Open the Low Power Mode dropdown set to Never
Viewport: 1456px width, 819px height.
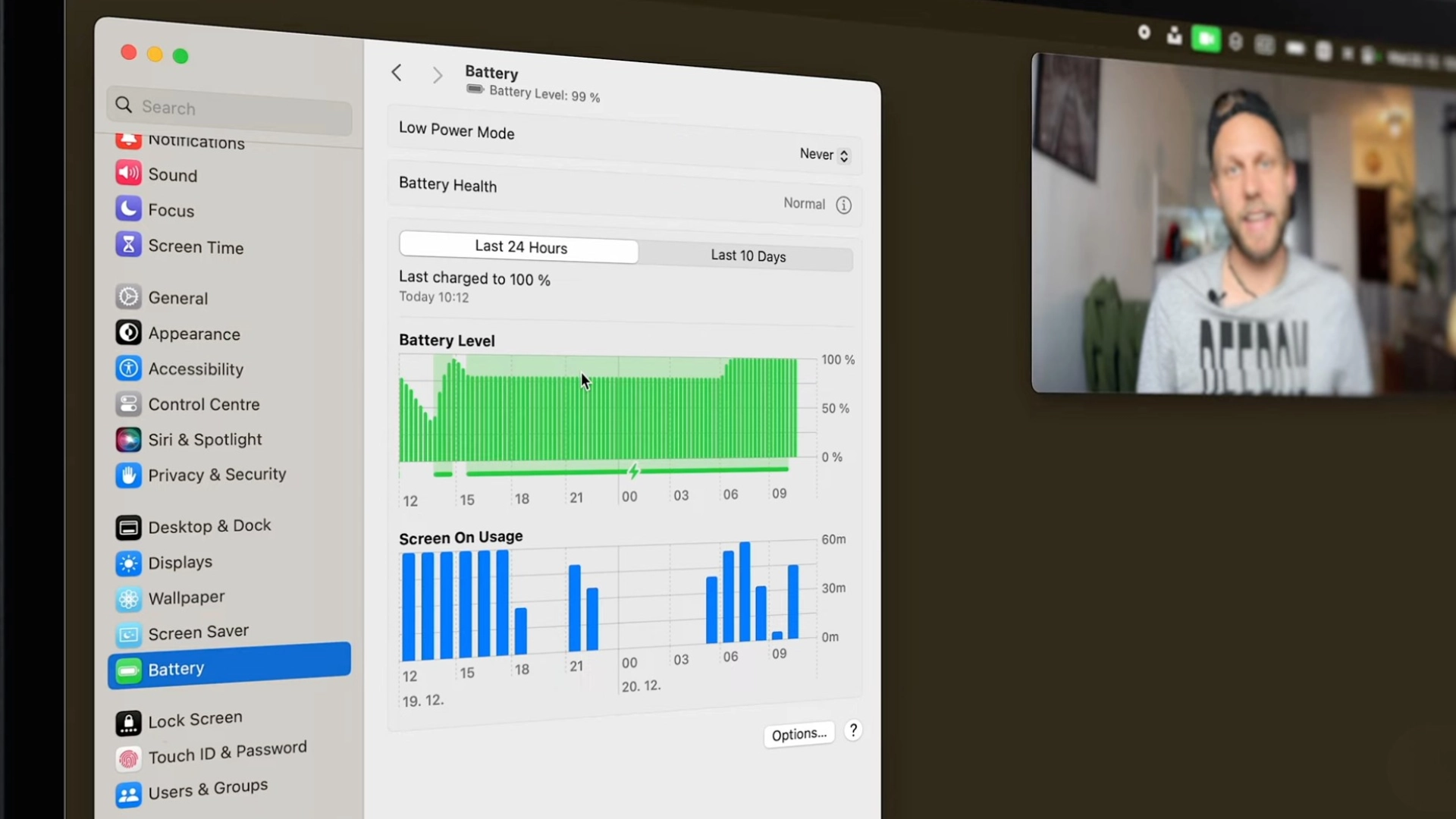coord(824,155)
